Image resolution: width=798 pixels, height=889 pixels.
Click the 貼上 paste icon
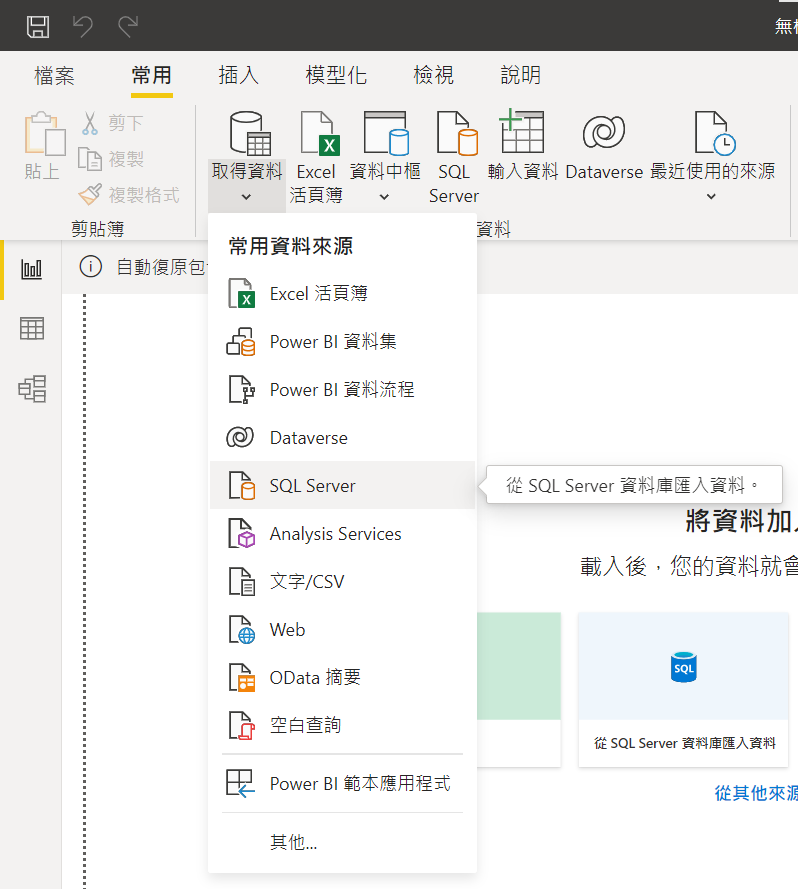(x=44, y=134)
